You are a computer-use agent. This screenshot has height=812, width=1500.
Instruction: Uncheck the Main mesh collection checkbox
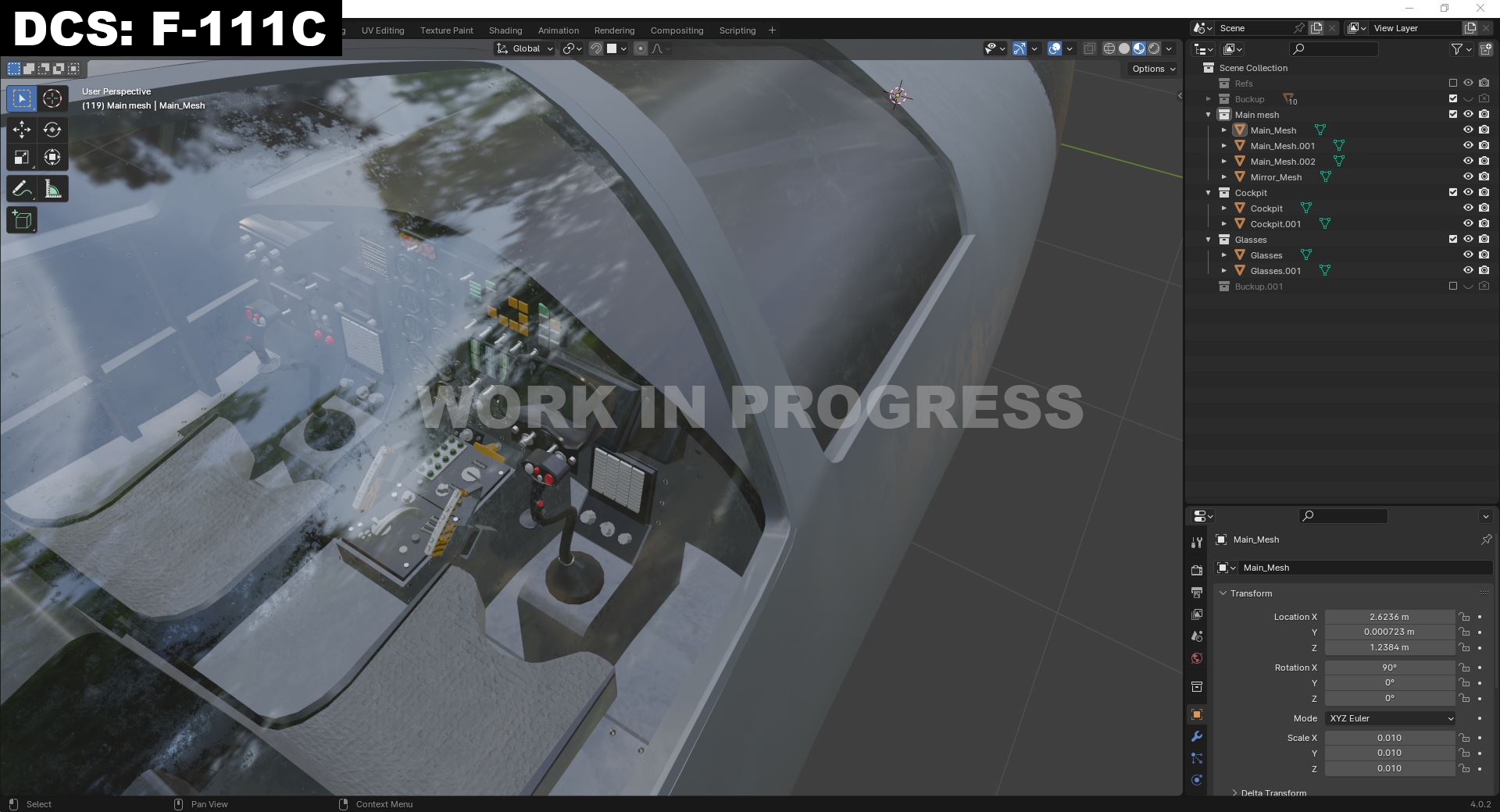point(1453,114)
